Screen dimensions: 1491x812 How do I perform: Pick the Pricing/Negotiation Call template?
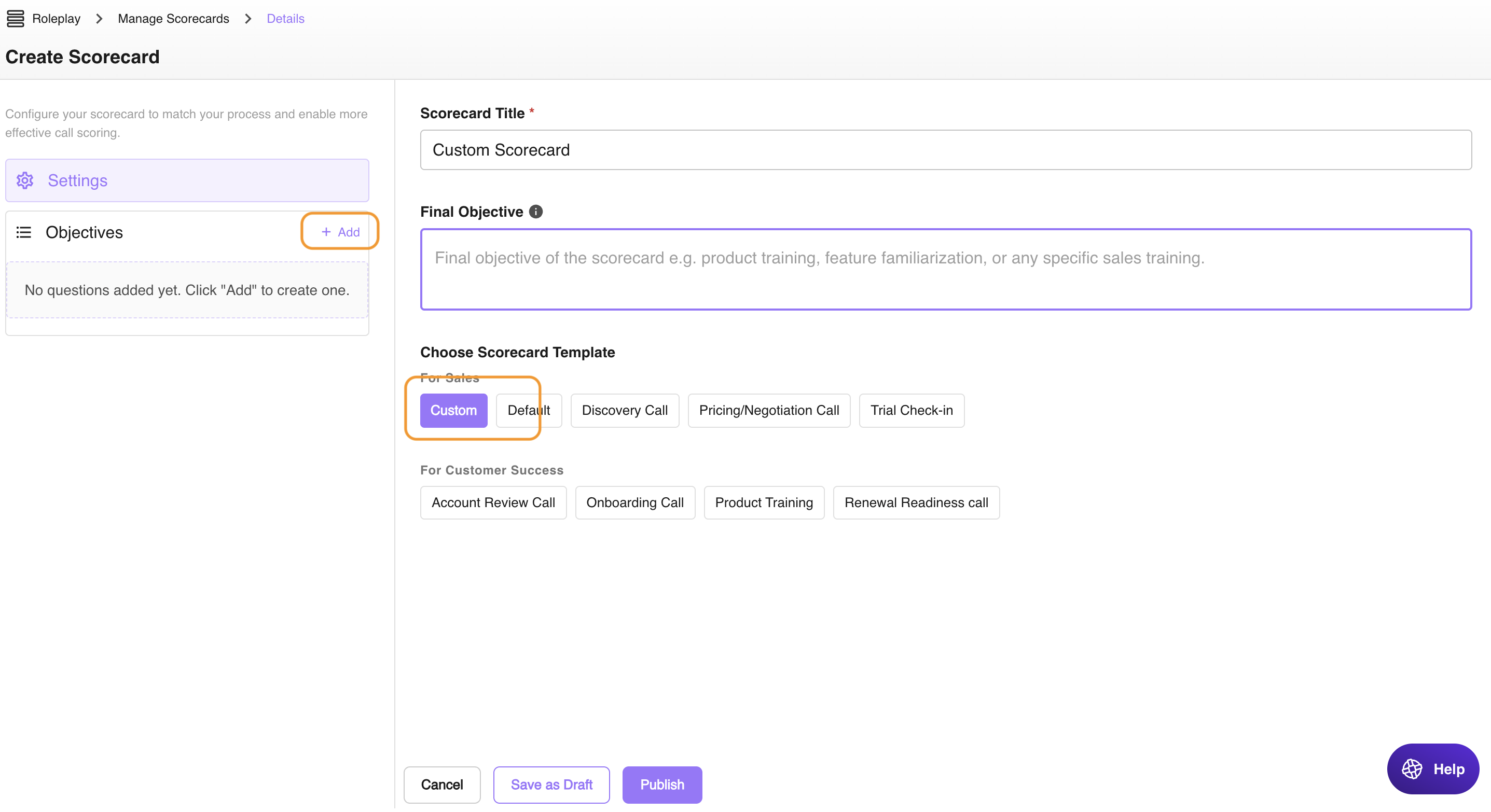[x=768, y=410]
